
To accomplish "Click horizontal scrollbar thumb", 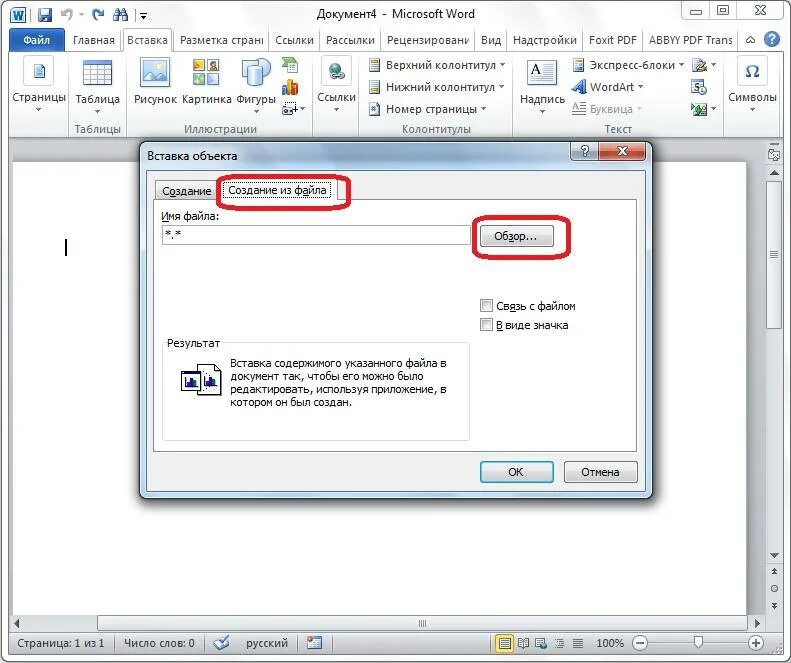I will point(422,623).
